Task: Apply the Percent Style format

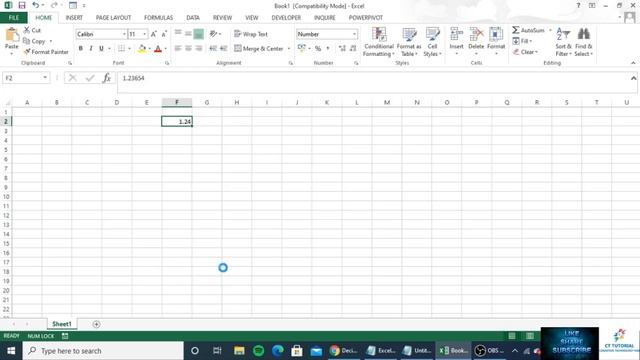Action: coord(318,49)
